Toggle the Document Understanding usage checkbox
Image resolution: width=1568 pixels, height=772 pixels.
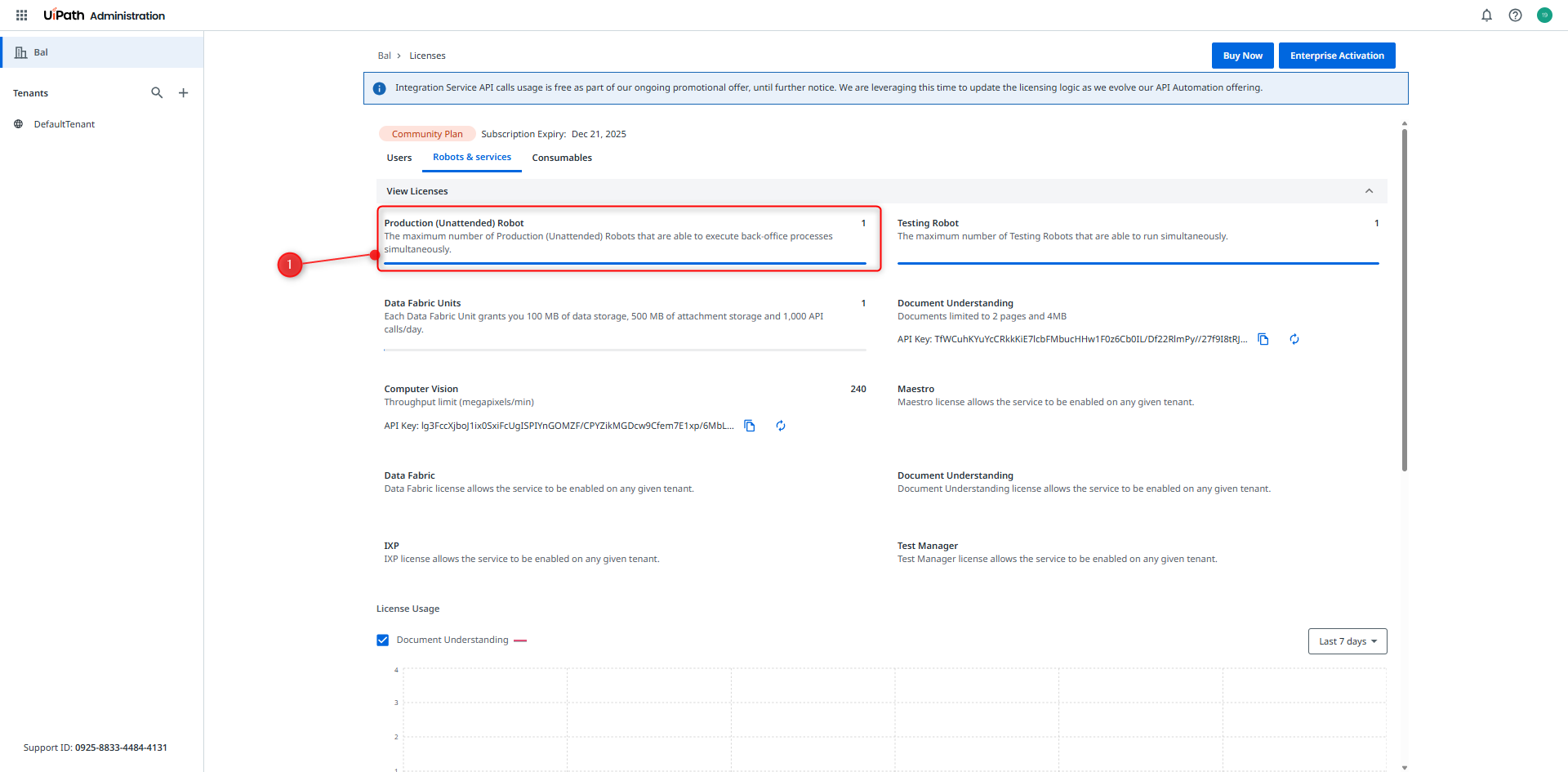[x=383, y=640]
